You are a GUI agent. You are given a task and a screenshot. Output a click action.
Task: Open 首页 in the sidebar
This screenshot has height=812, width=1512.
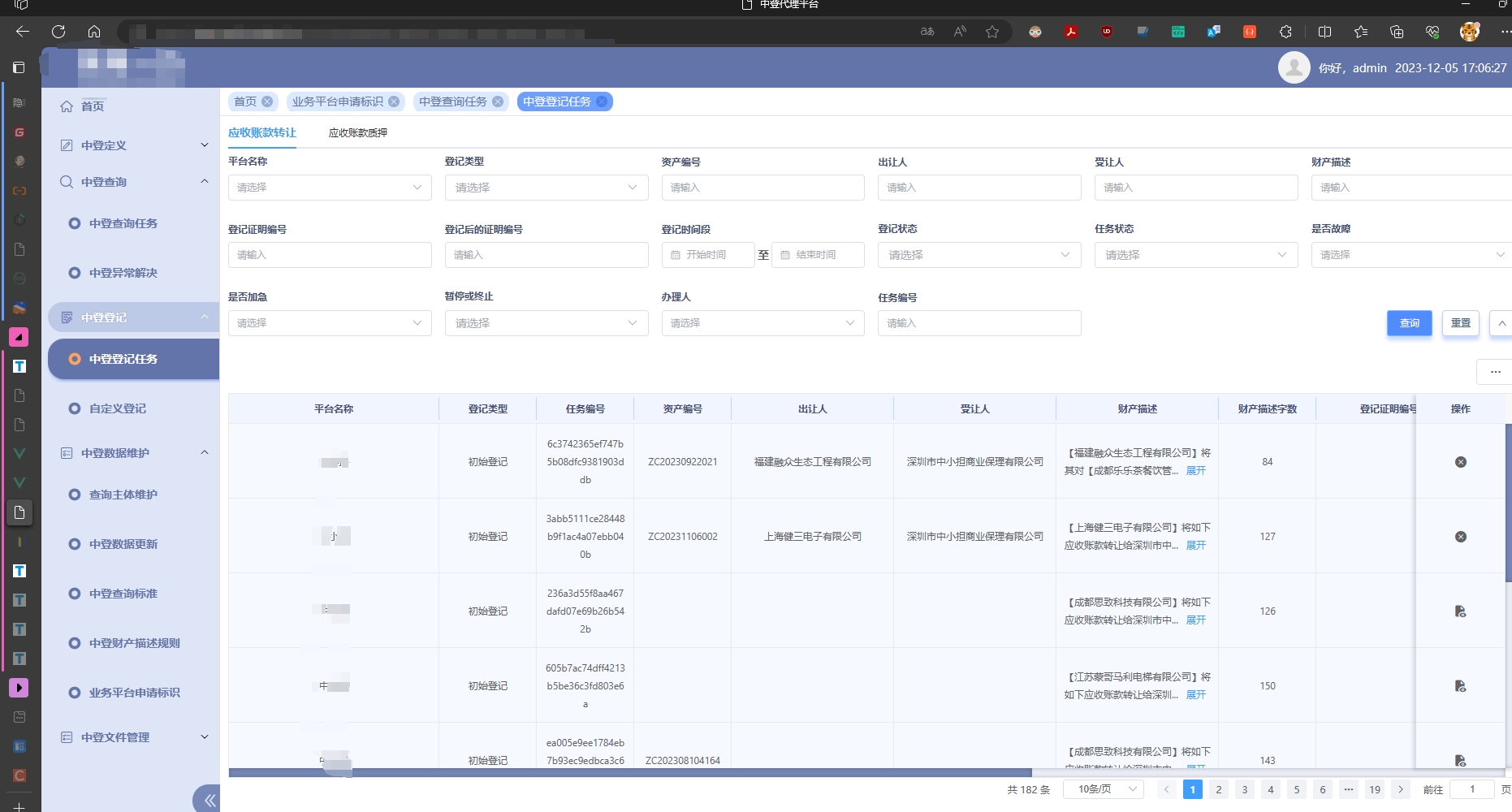[x=93, y=106]
